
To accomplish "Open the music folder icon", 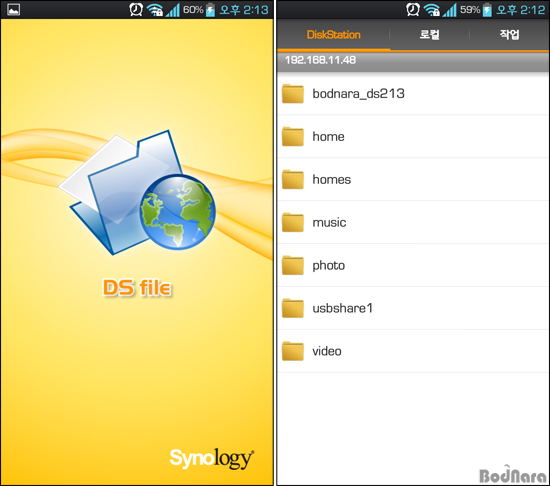I will pyautogui.click(x=293, y=222).
